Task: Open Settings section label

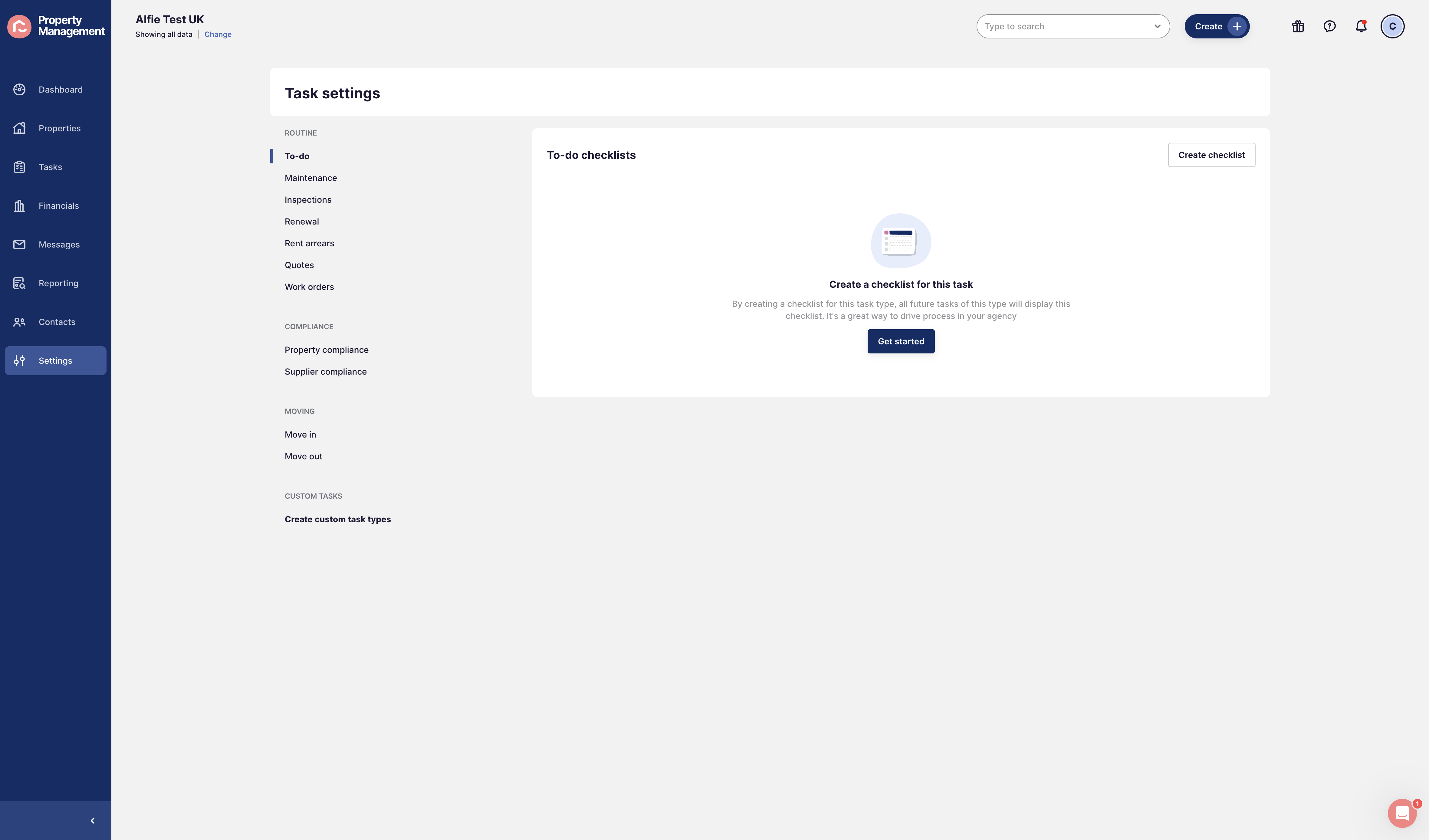Action: (x=55, y=361)
